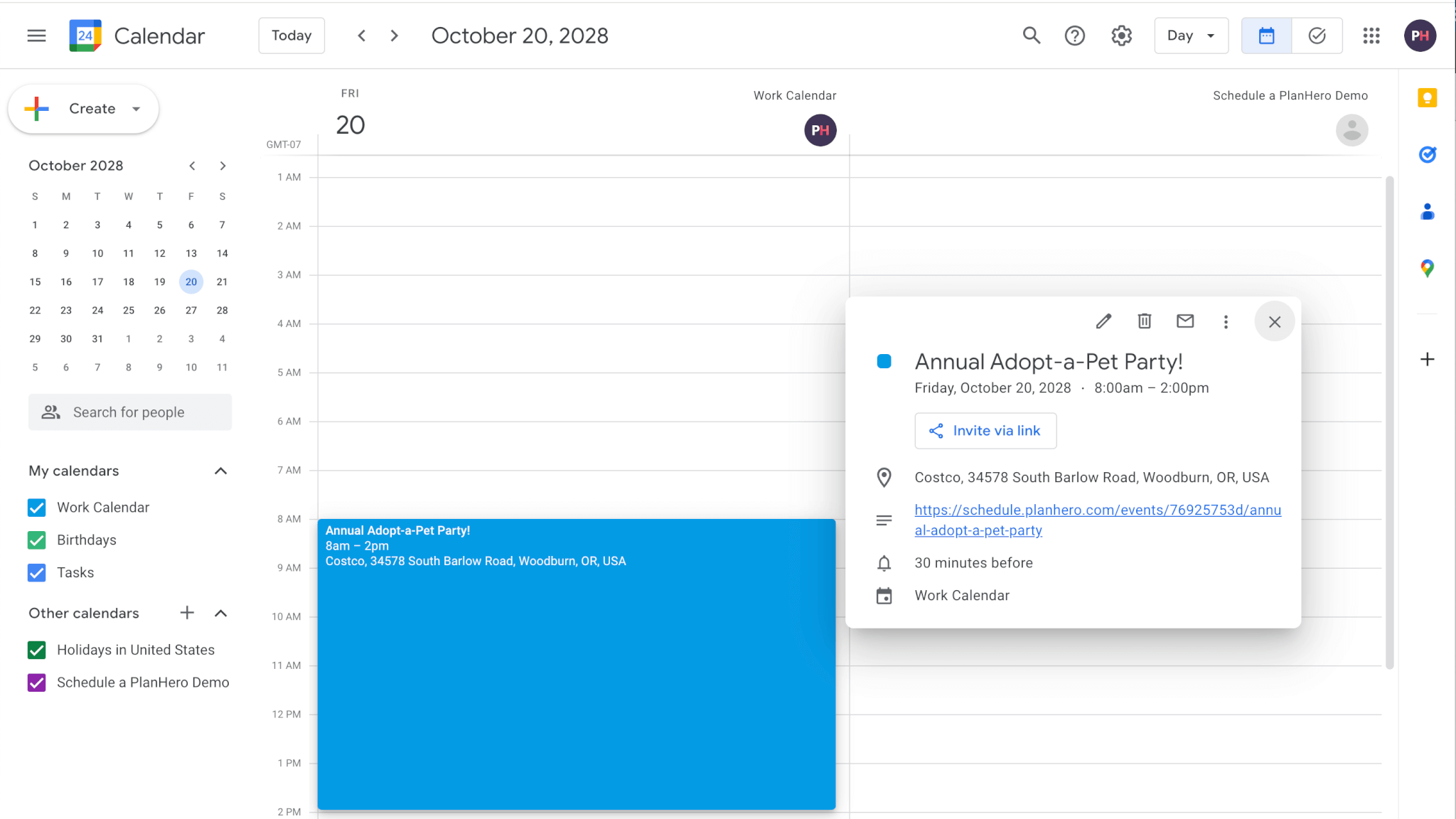This screenshot has height=819, width=1456.
Task: Toggle the Schedule a PlanHero Demo calendar off
Action: pyautogui.click(x=36, y=682)
